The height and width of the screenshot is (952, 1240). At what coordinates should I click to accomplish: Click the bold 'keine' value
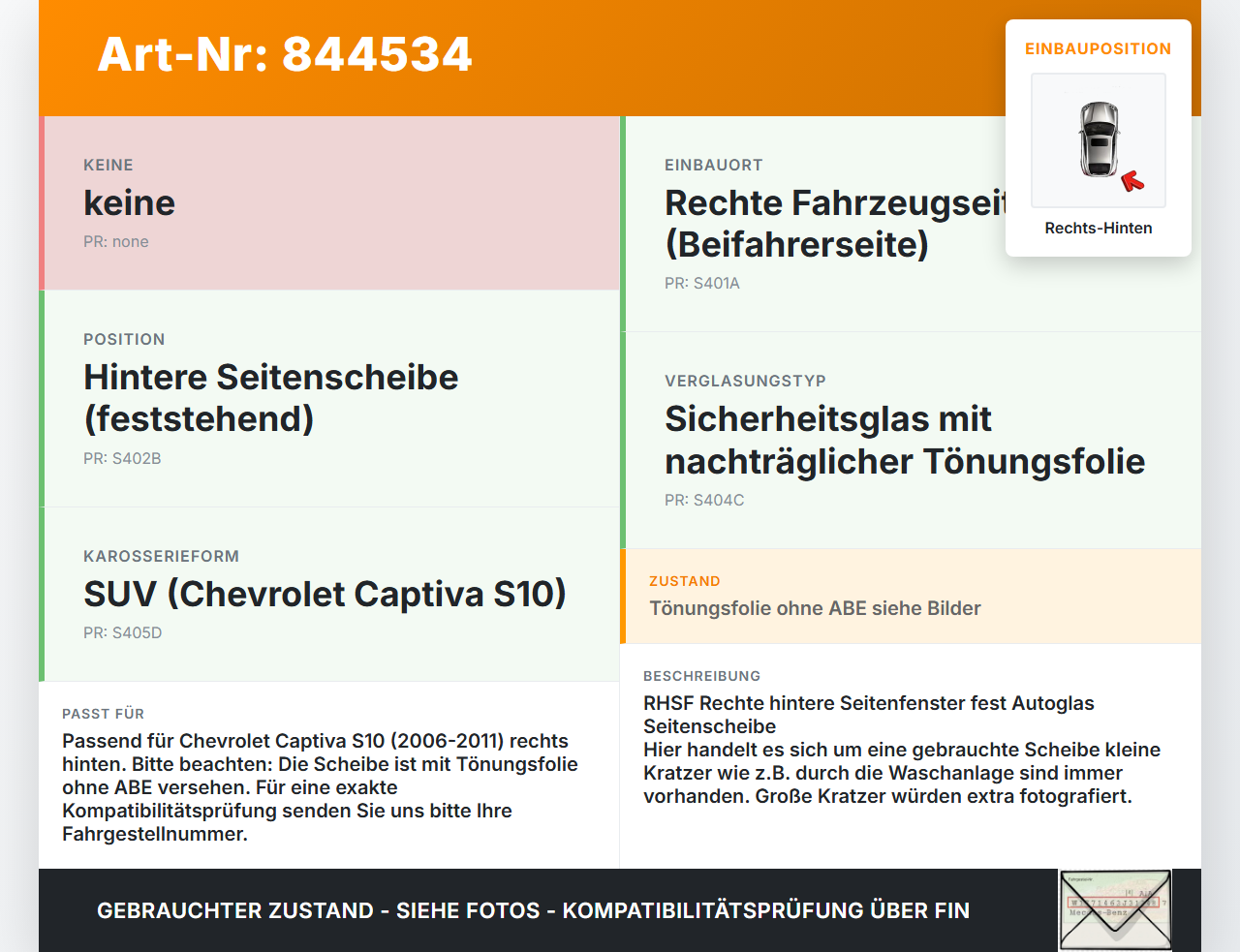tap(130, 202)
